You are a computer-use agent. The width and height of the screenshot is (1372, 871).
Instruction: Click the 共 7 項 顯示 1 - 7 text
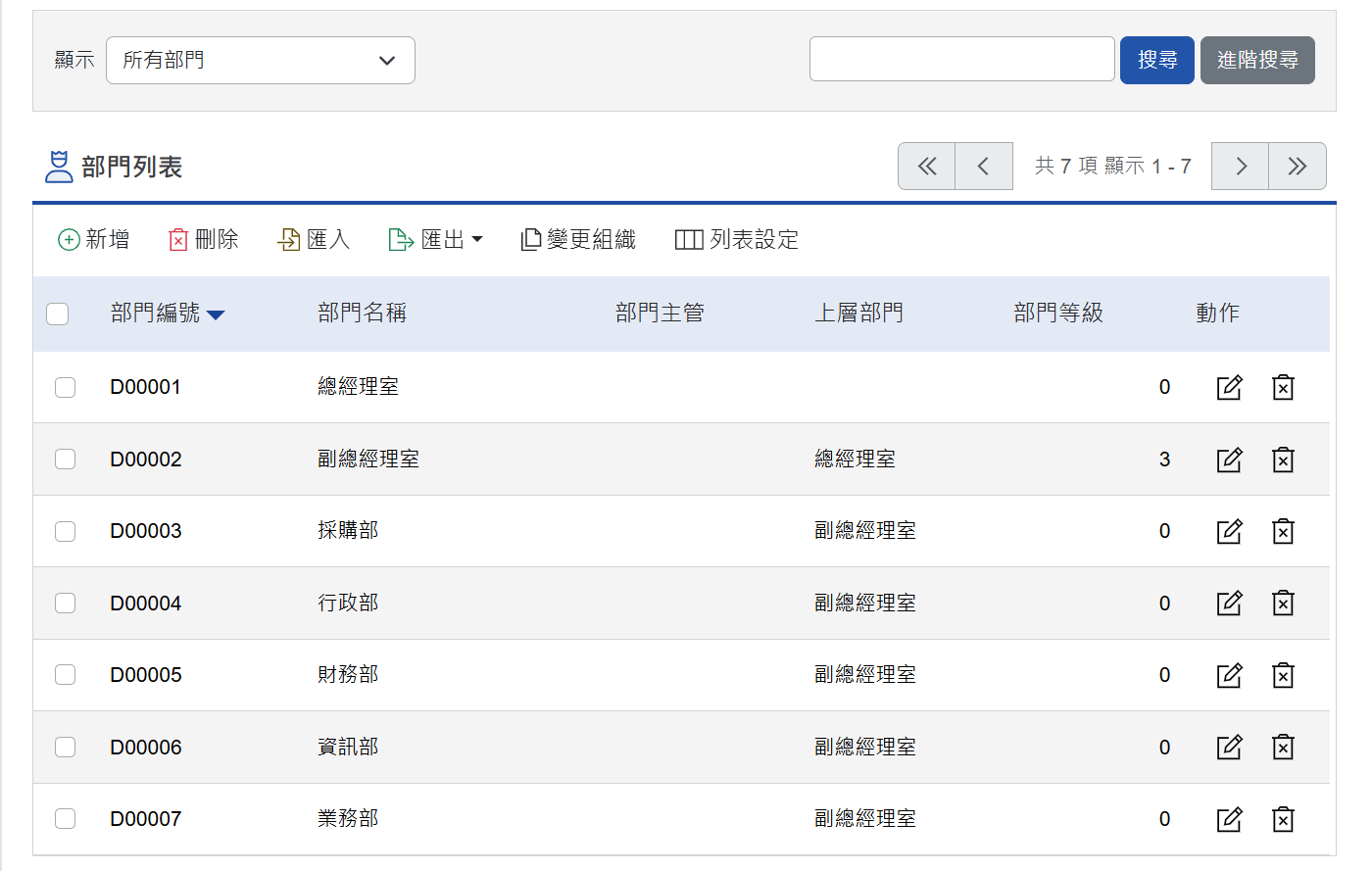[1112, 166]
